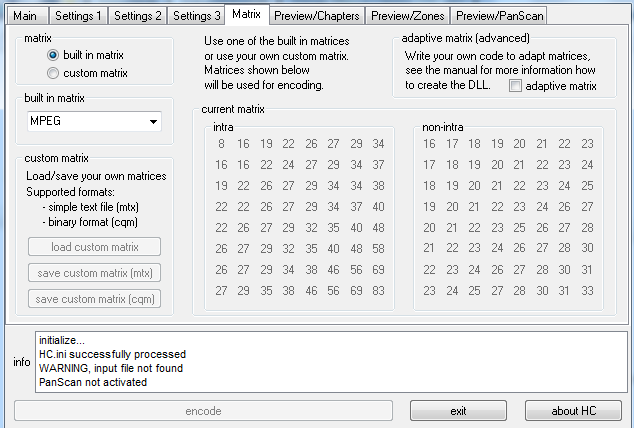Click the load custom matrix button
The image size is (634, 428).
pyautogui.click(x=93, y=247)
